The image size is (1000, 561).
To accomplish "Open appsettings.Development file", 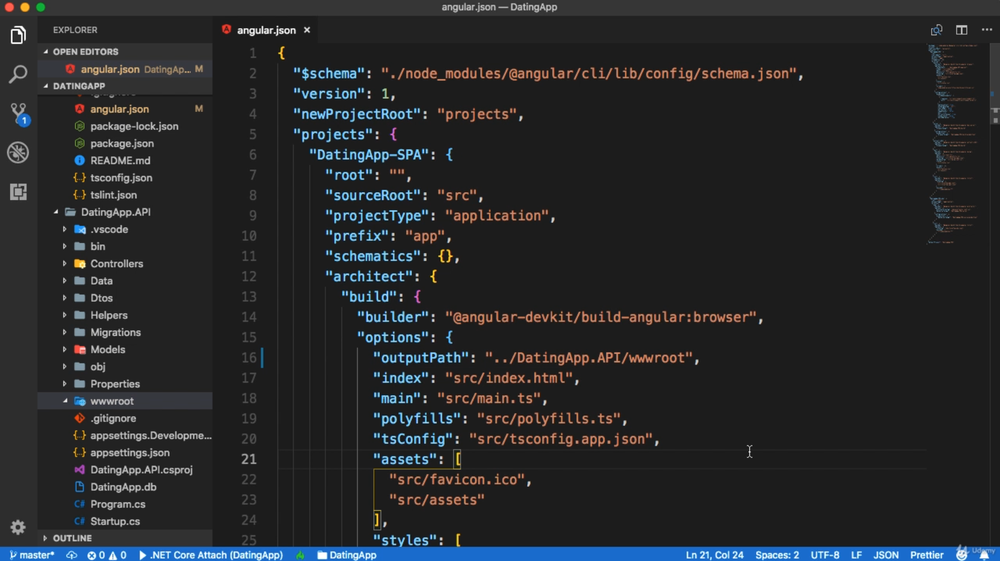I will click(x=125, y=435).
